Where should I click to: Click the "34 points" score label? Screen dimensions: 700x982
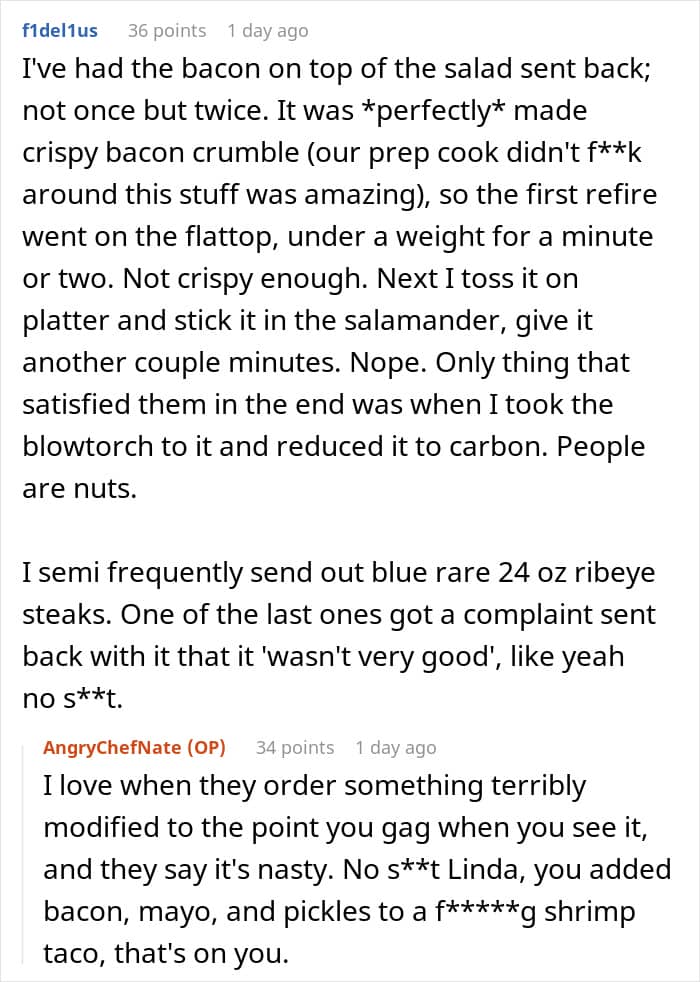295,747
